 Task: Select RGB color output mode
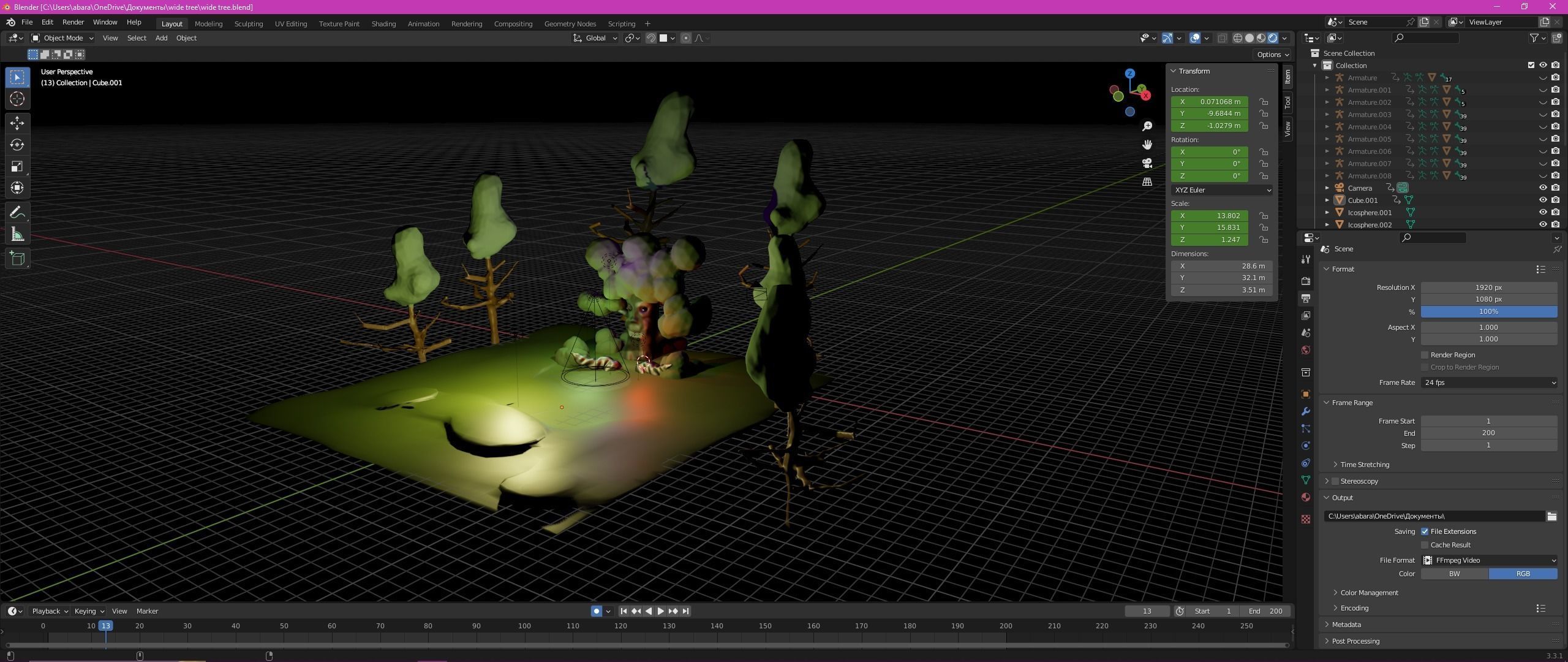pyautogui.click(x=1523, y=574)
